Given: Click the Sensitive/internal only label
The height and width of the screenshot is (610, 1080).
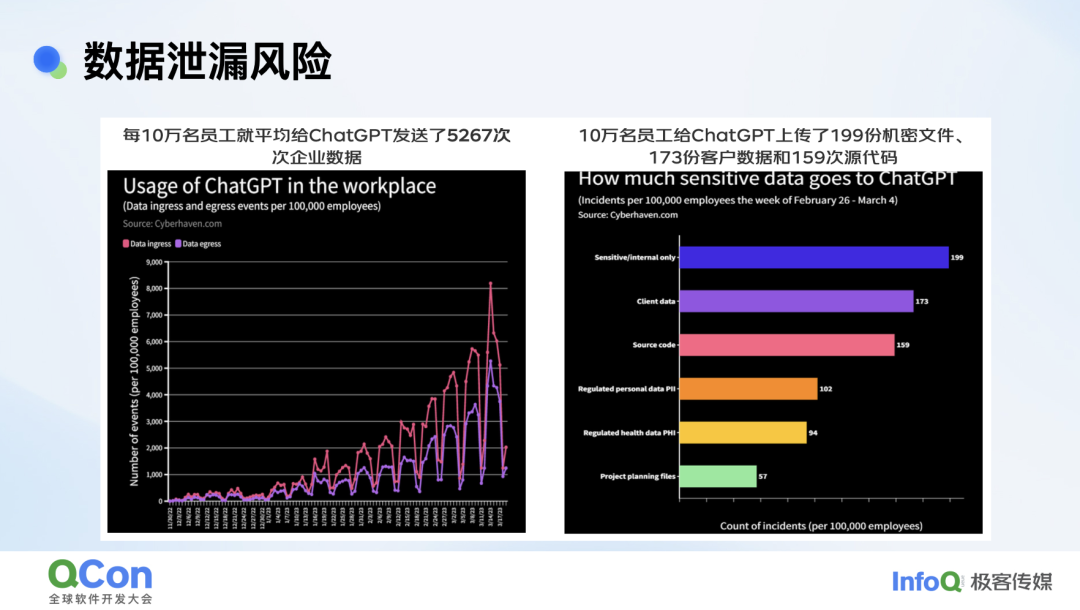Looking at the screenshot, I should point(635,257).
